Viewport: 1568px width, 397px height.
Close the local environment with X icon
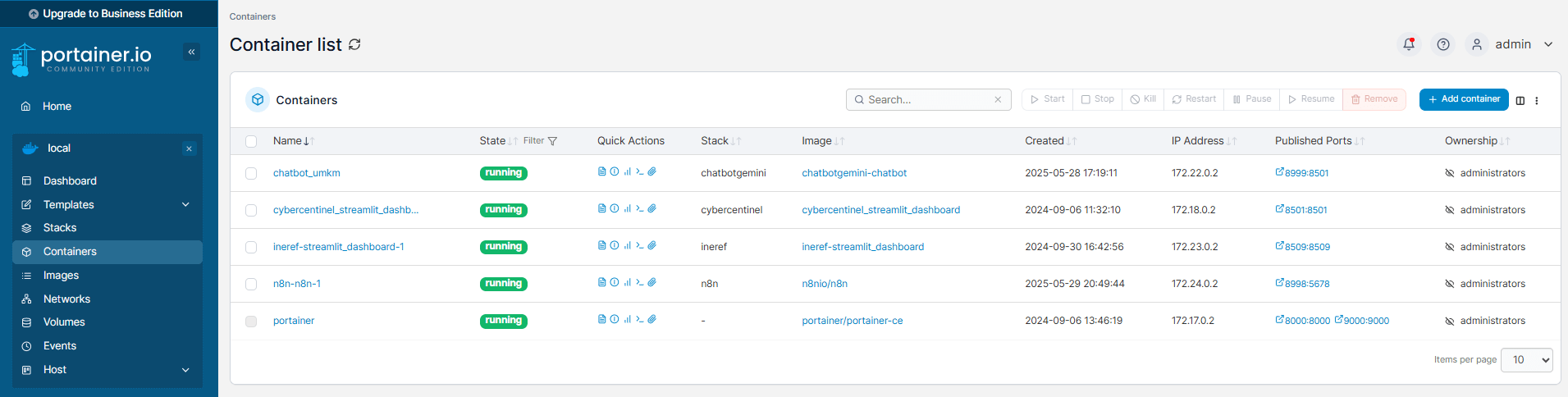tap(190, 148)
